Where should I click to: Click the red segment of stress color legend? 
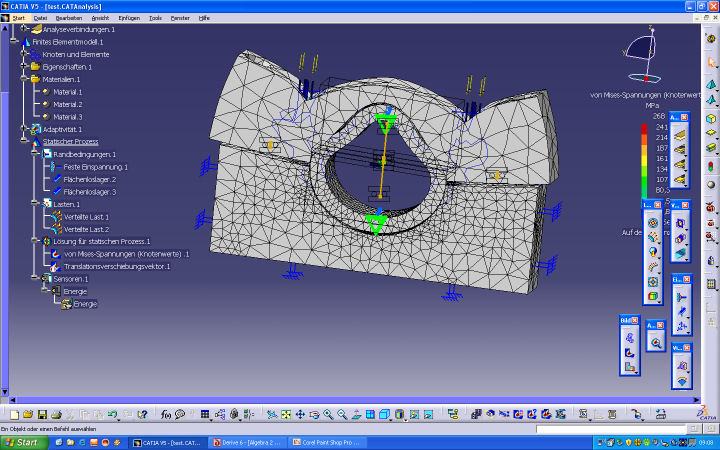click(644, 128)
